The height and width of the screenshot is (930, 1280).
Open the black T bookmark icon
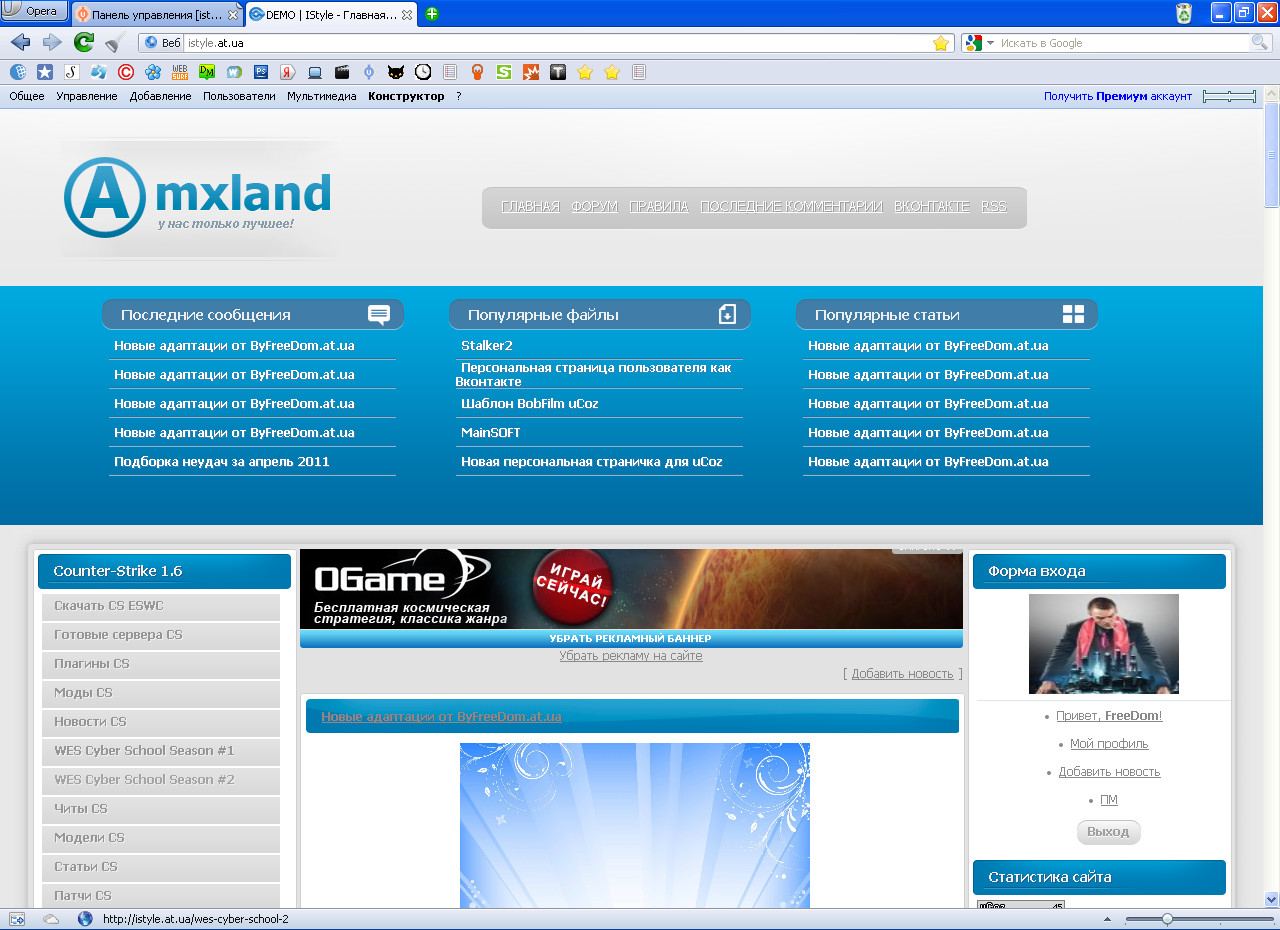coord(558,72)
